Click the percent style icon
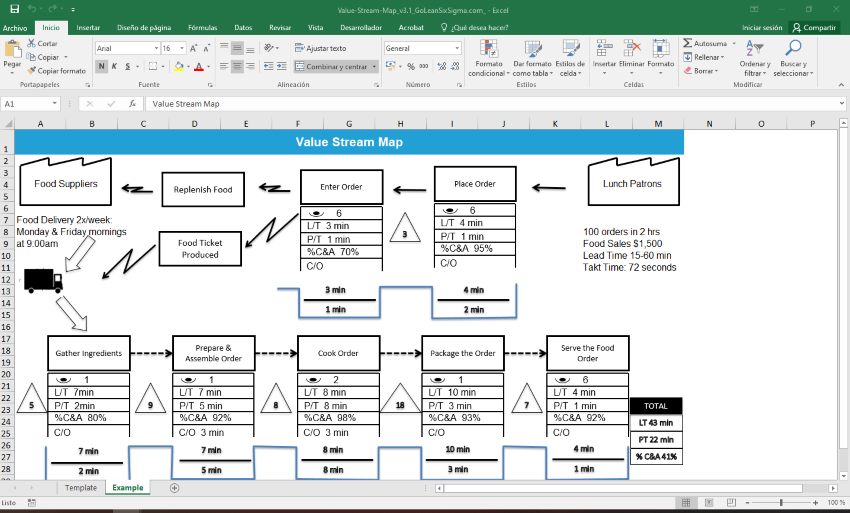Image resolution: width=850 pixels, height=513 pixels. (411, 66)
